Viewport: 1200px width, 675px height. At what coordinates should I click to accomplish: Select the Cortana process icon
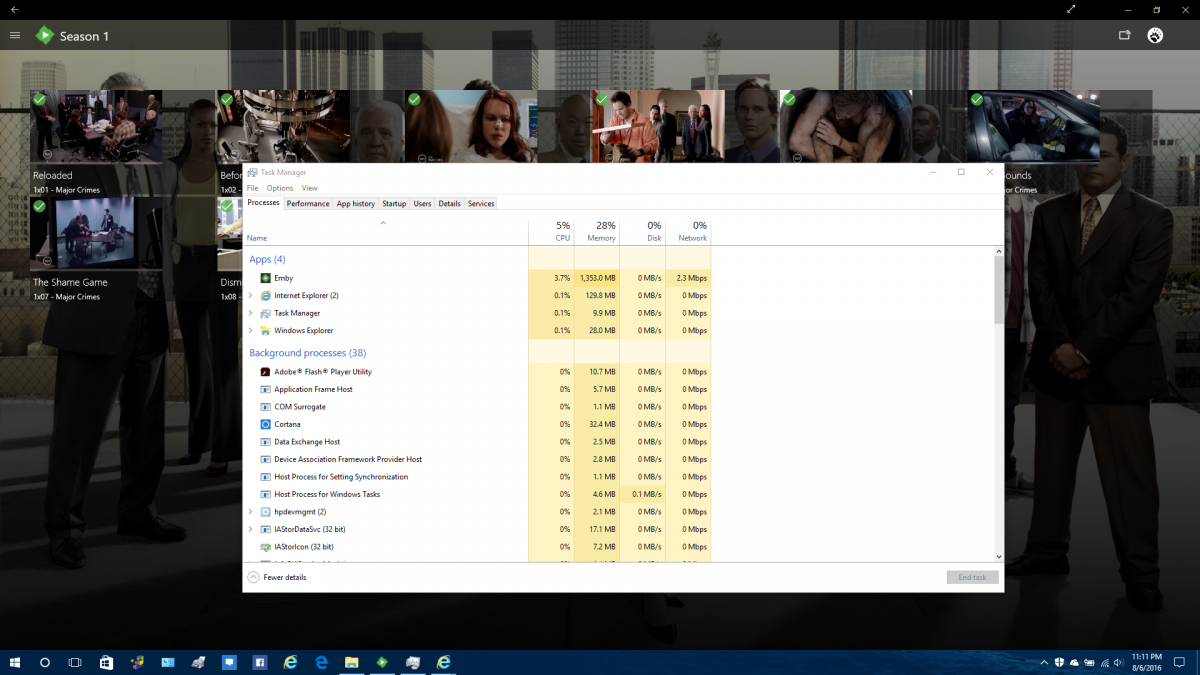coord(265,424)
